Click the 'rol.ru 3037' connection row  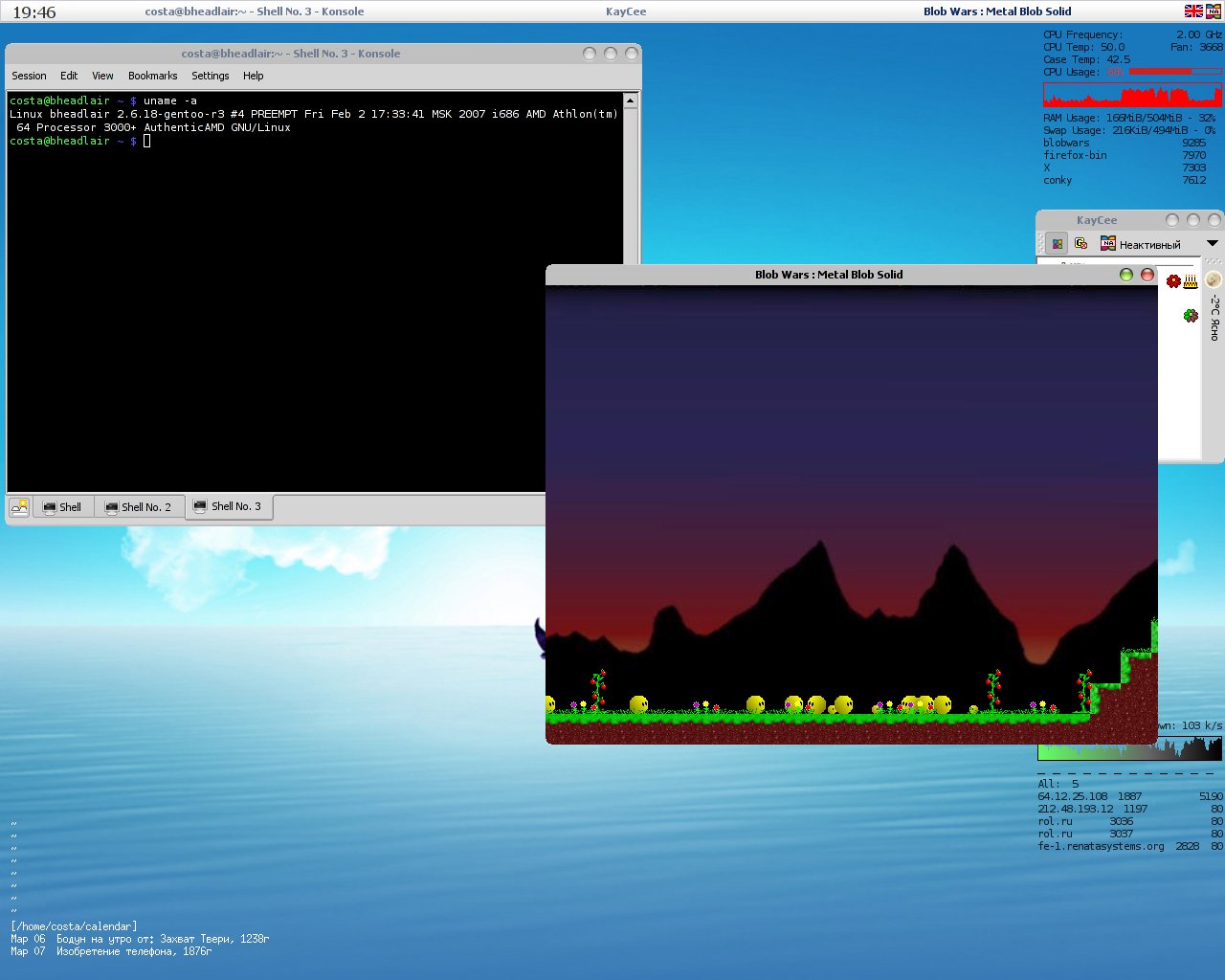click(1130, 834)
